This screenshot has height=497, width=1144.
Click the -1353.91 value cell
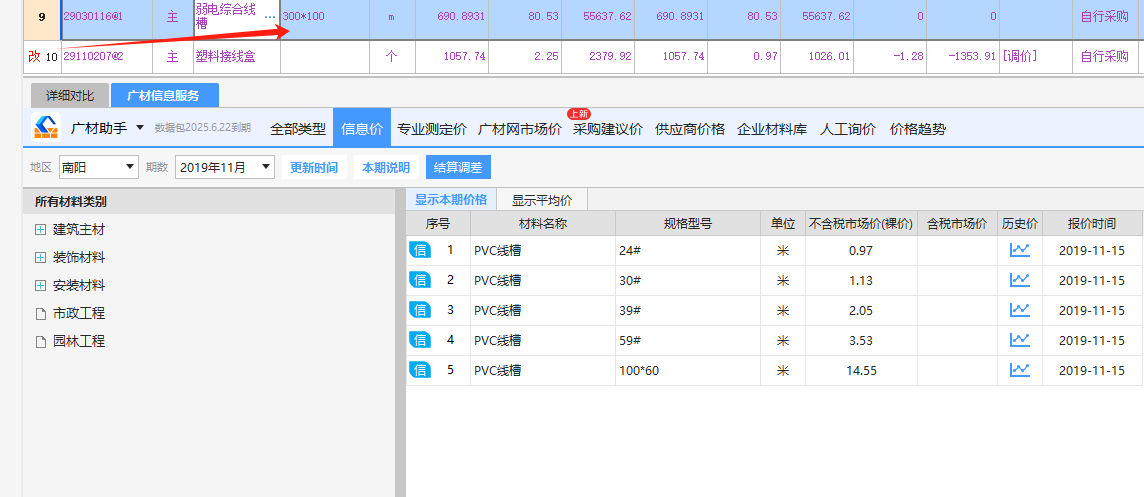pyautogui.click(x=963, y=57)
